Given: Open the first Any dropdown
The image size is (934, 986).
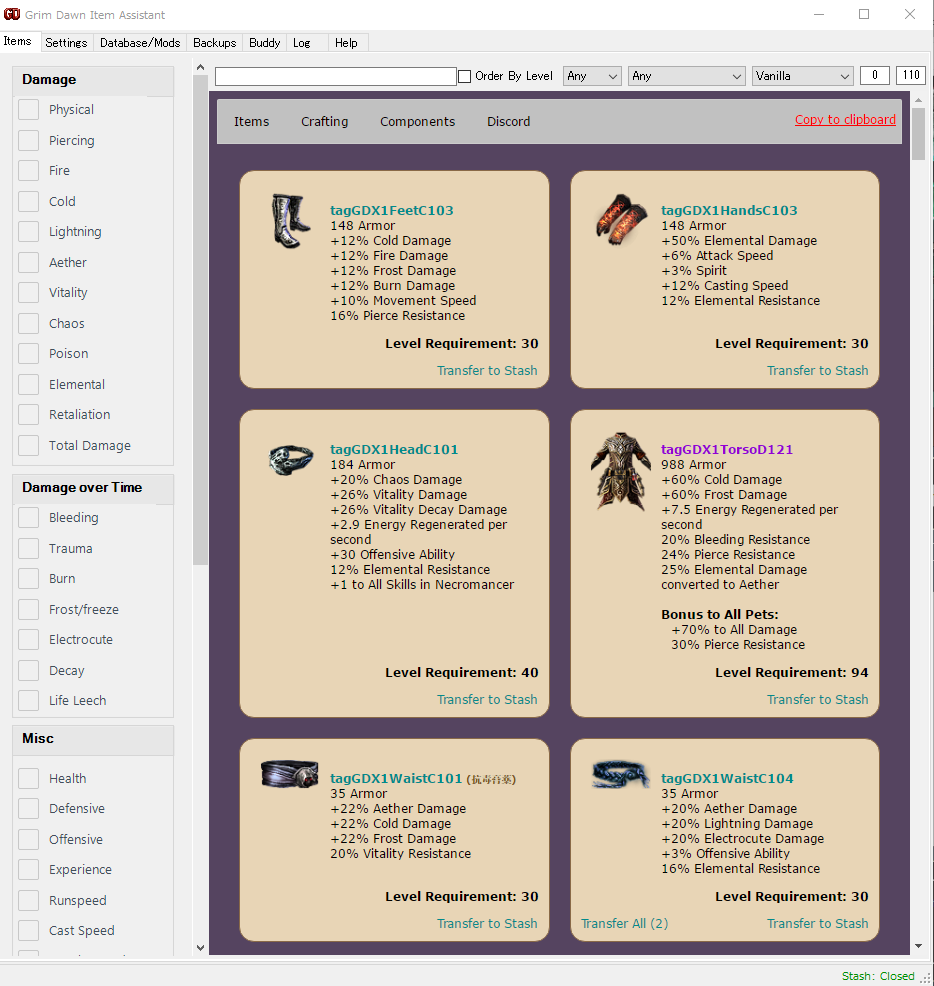Looking at the screenshot, I should 592,76.
